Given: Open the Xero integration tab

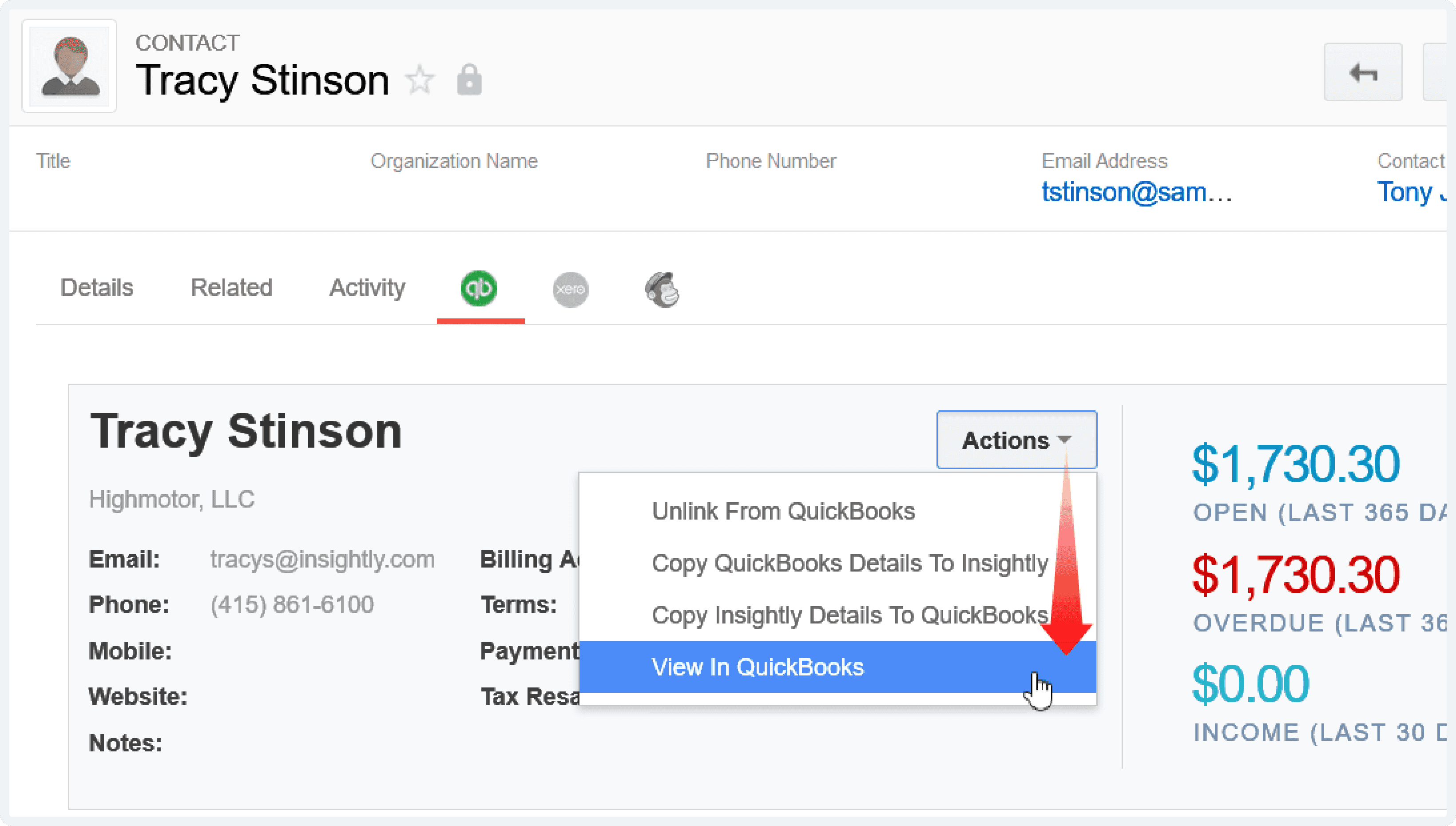Looking at the screenshot, I should click(570, 290).
